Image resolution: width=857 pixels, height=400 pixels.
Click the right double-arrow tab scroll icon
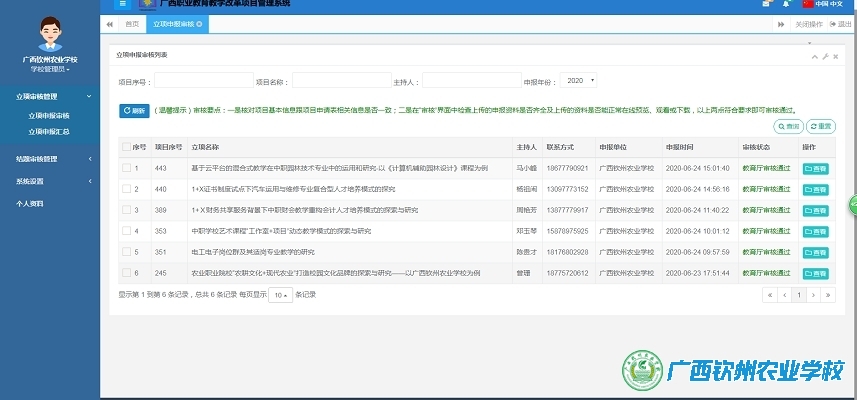coord(782,23)
